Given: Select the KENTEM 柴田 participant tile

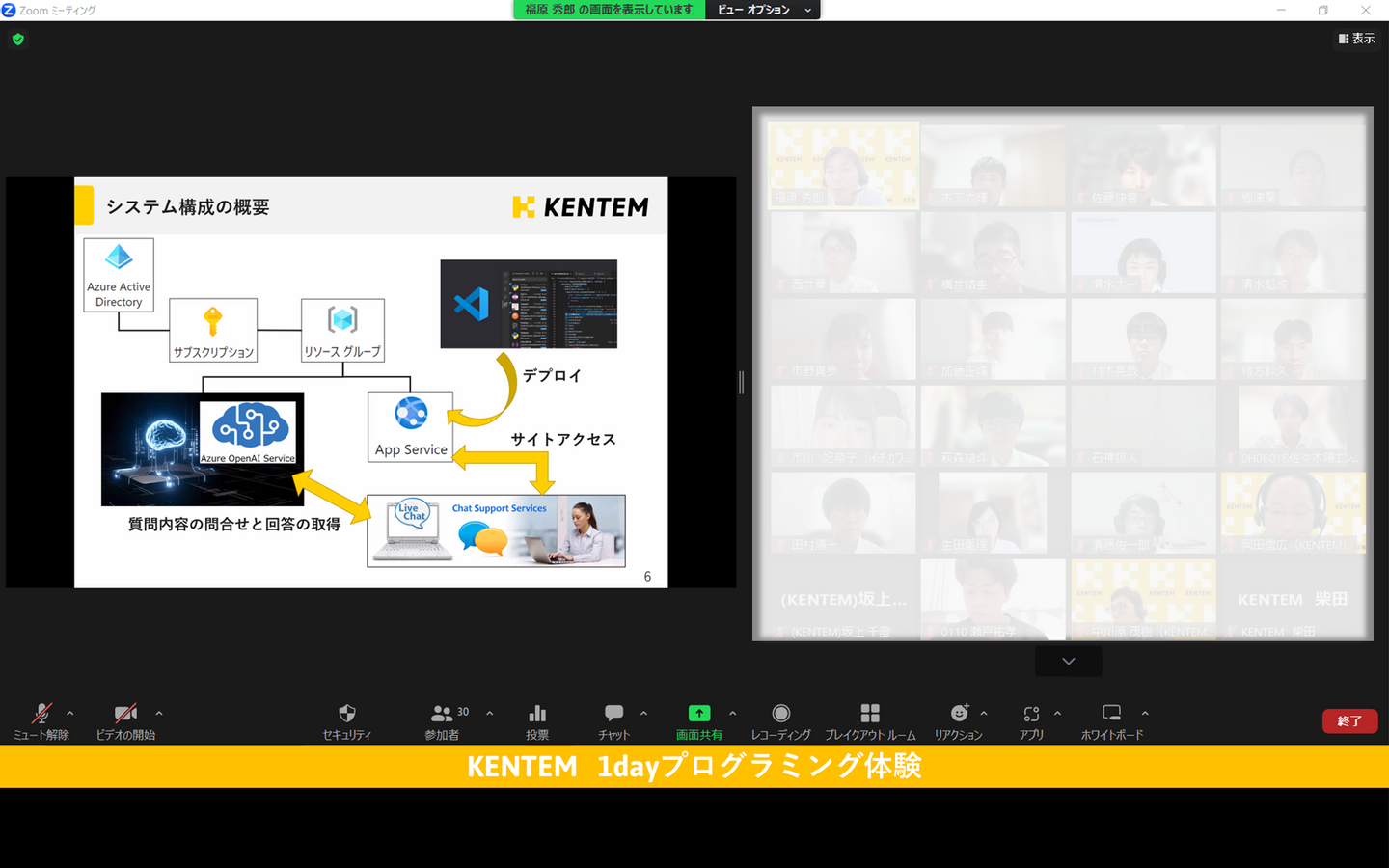Looking at the screenshot, I should coord(1293,599).
